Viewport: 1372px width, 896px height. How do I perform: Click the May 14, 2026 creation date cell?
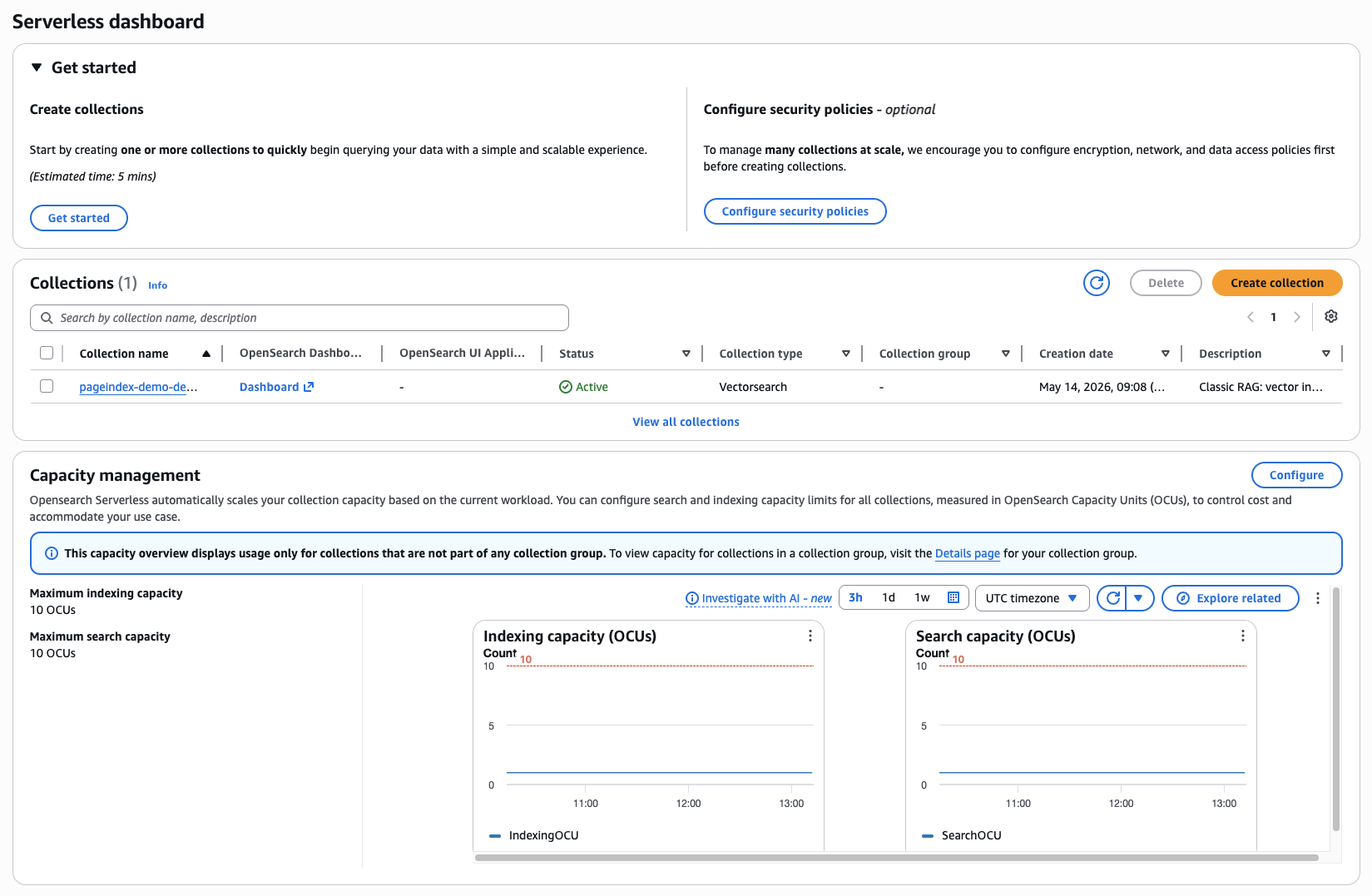pos(1102,387)
